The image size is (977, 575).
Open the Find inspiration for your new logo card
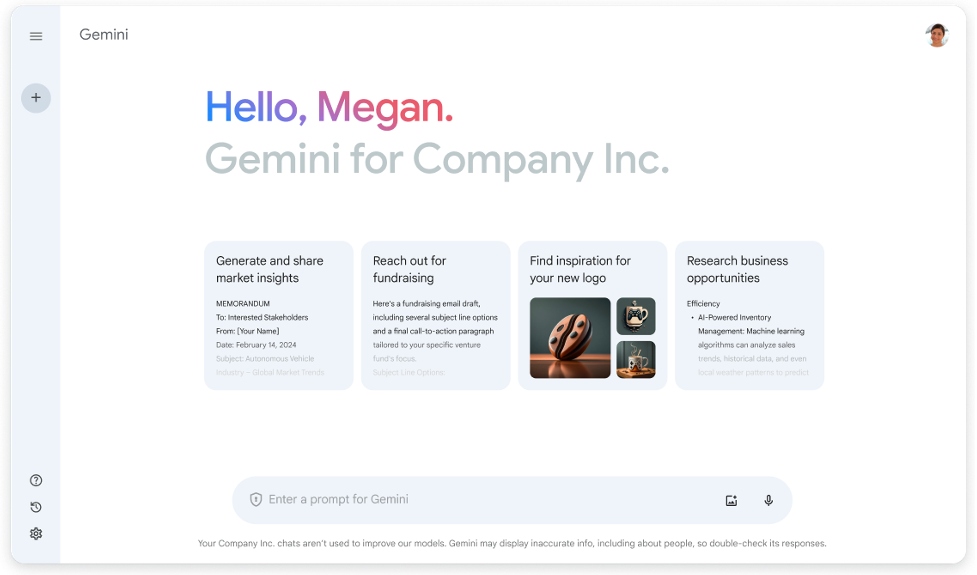(x=593, y=315)
